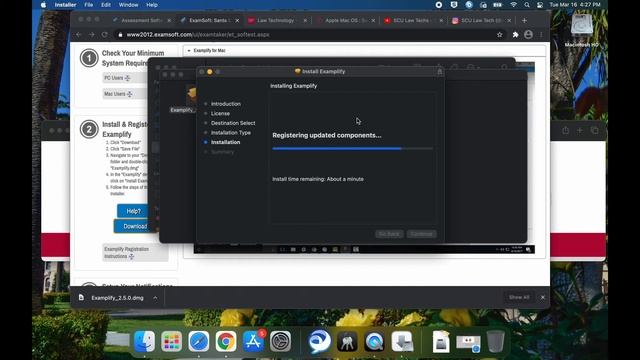640x360 pixels.
Task: Open the Installer app in the Dock
Action: (402, 341)
